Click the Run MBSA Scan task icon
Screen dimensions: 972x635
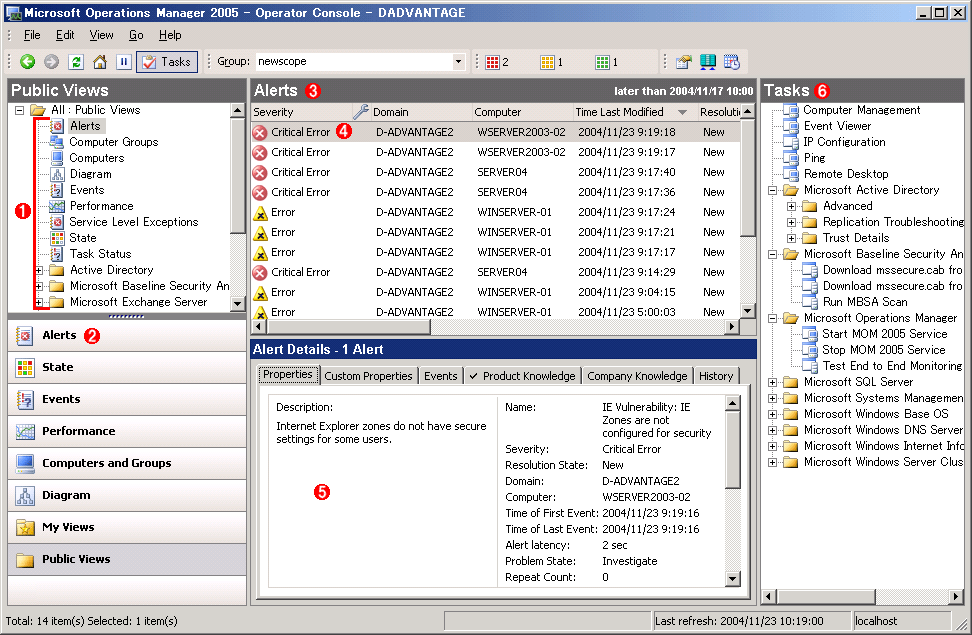tap(810, 302)
